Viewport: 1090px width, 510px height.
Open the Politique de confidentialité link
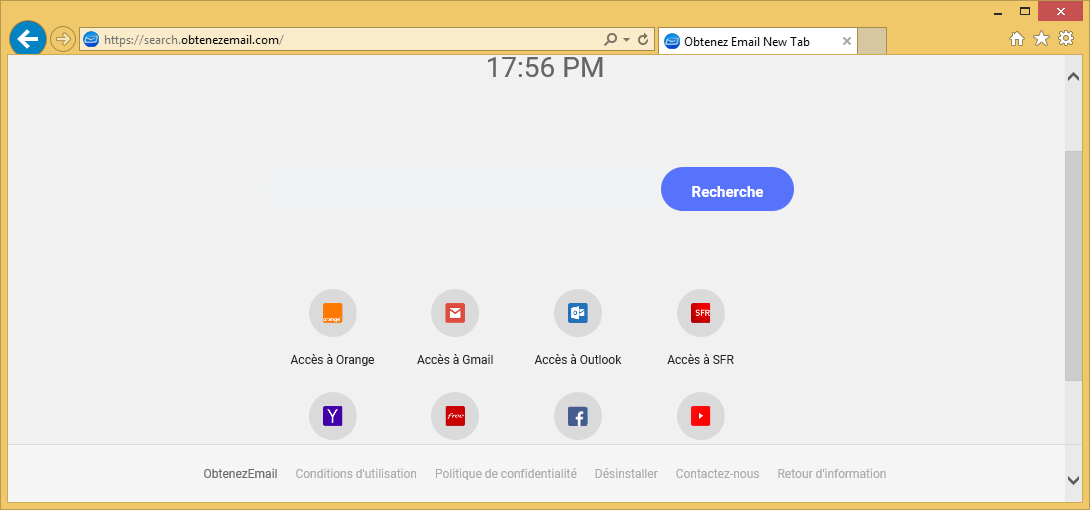point(505,474)
